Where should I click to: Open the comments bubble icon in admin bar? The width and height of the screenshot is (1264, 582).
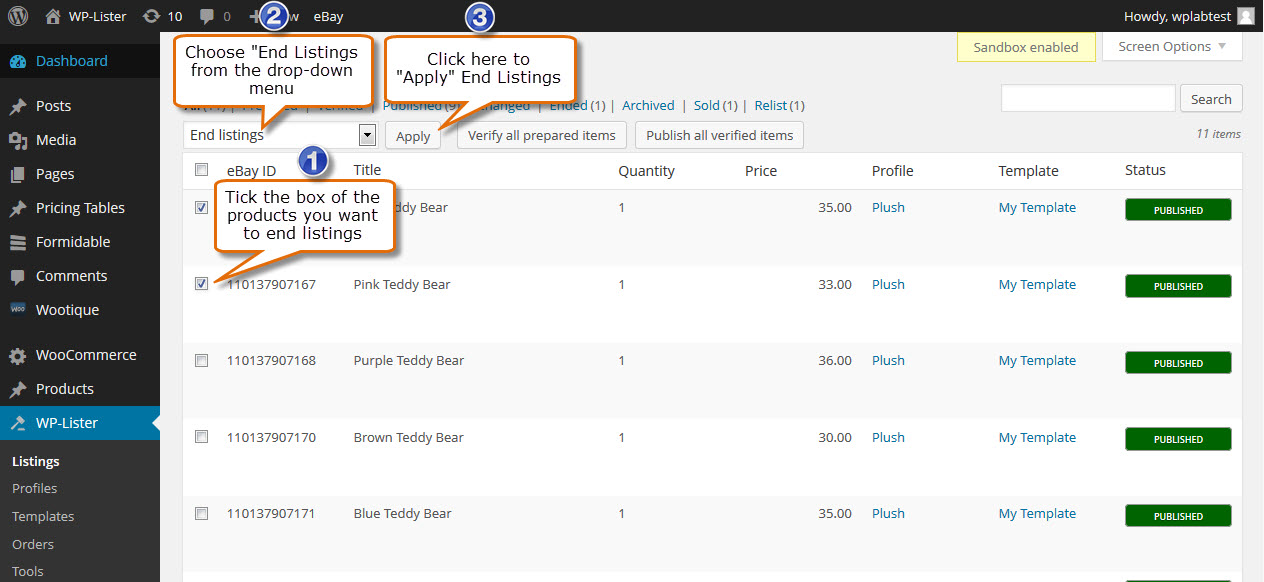tap(207, 16)
